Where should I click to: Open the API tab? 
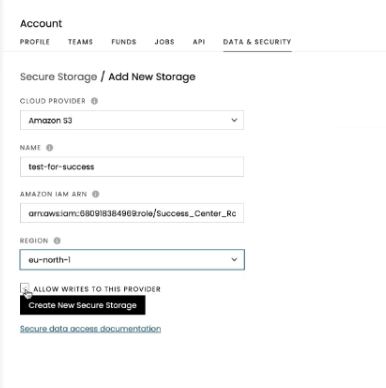tap(199, 42)
